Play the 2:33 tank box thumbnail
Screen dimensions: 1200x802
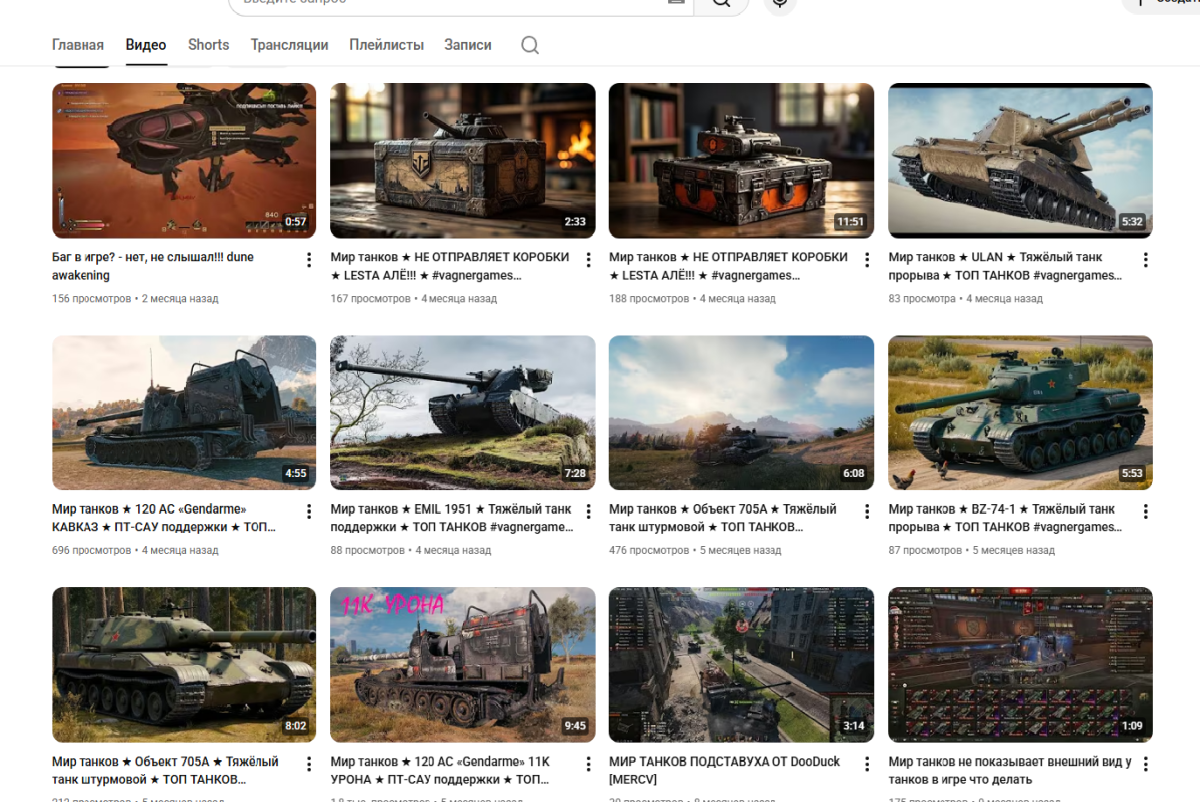pyautogui.click(x=463, y=160)
